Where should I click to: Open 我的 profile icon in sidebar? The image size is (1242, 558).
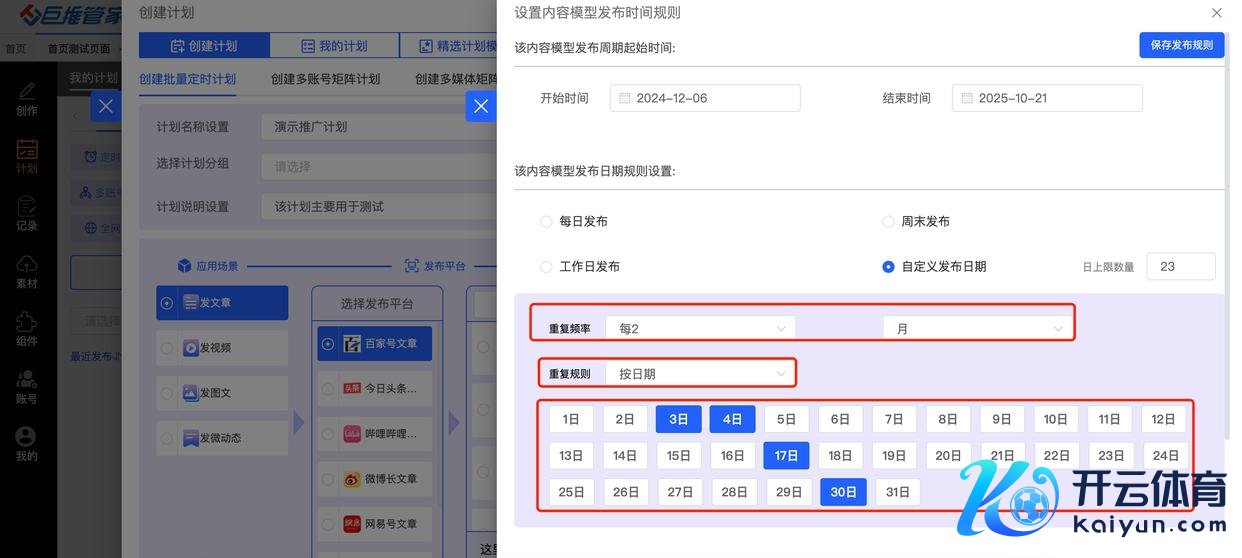[x=27, y=443]
